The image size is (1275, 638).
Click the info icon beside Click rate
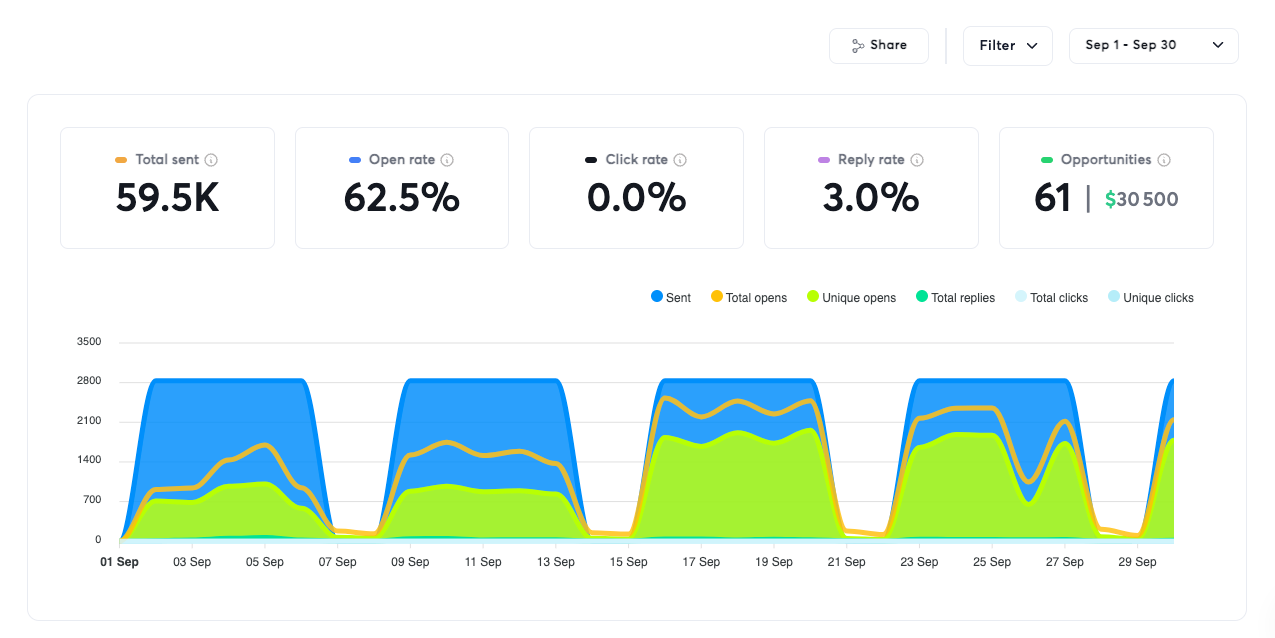coord(680,160)
